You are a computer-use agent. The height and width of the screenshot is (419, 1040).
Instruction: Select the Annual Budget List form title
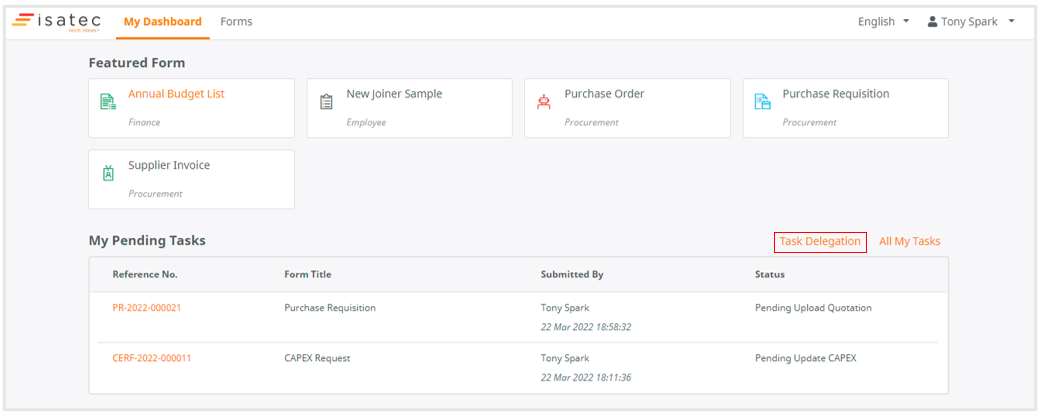coord(176,94)
